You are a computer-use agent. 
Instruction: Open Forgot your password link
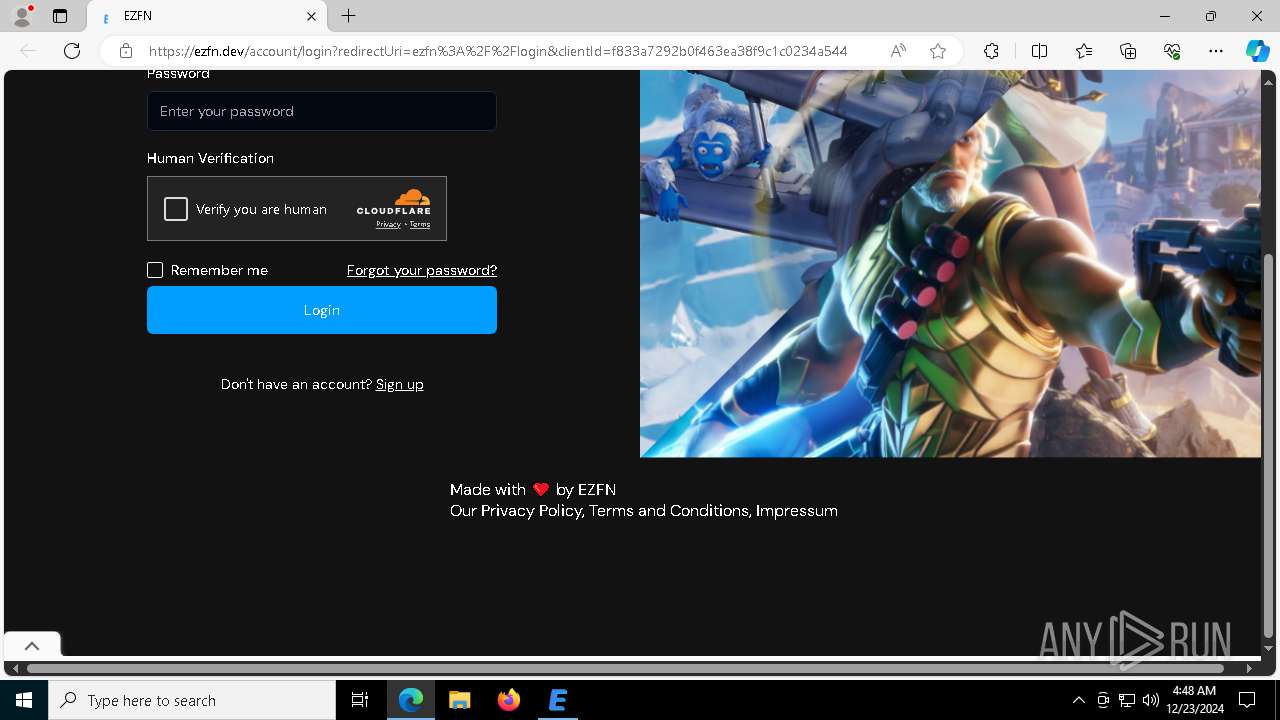tap(422, 270)
